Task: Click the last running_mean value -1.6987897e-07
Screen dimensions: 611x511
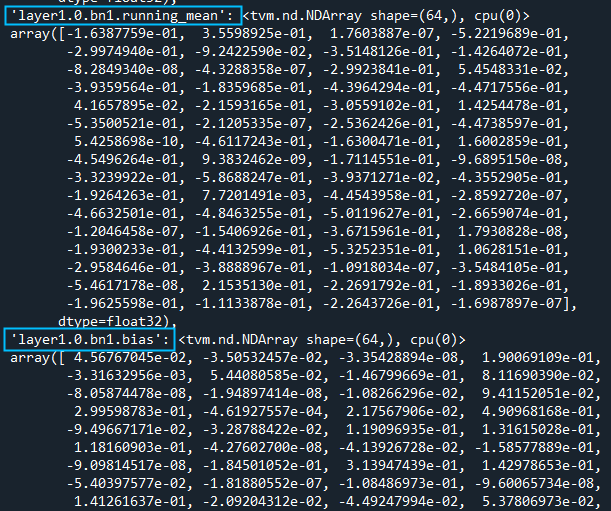Action: (x=506, y=303)
